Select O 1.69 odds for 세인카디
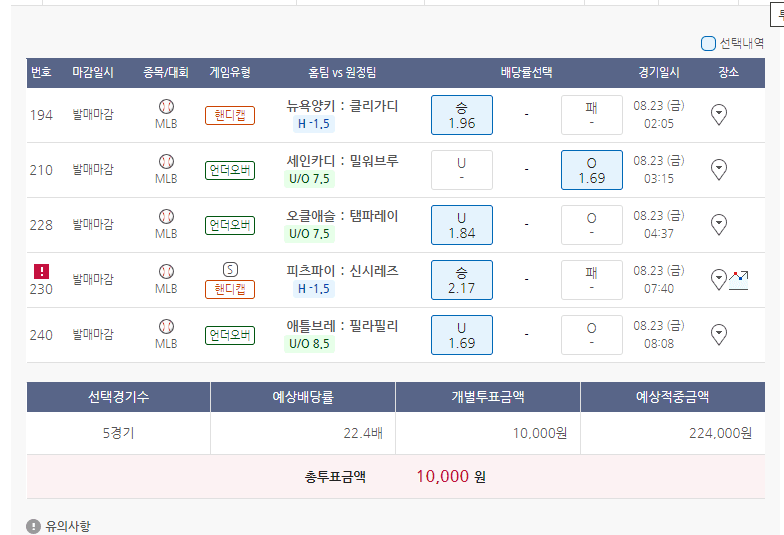This screenshot has height=535, width=784. (x=592, y=170)
